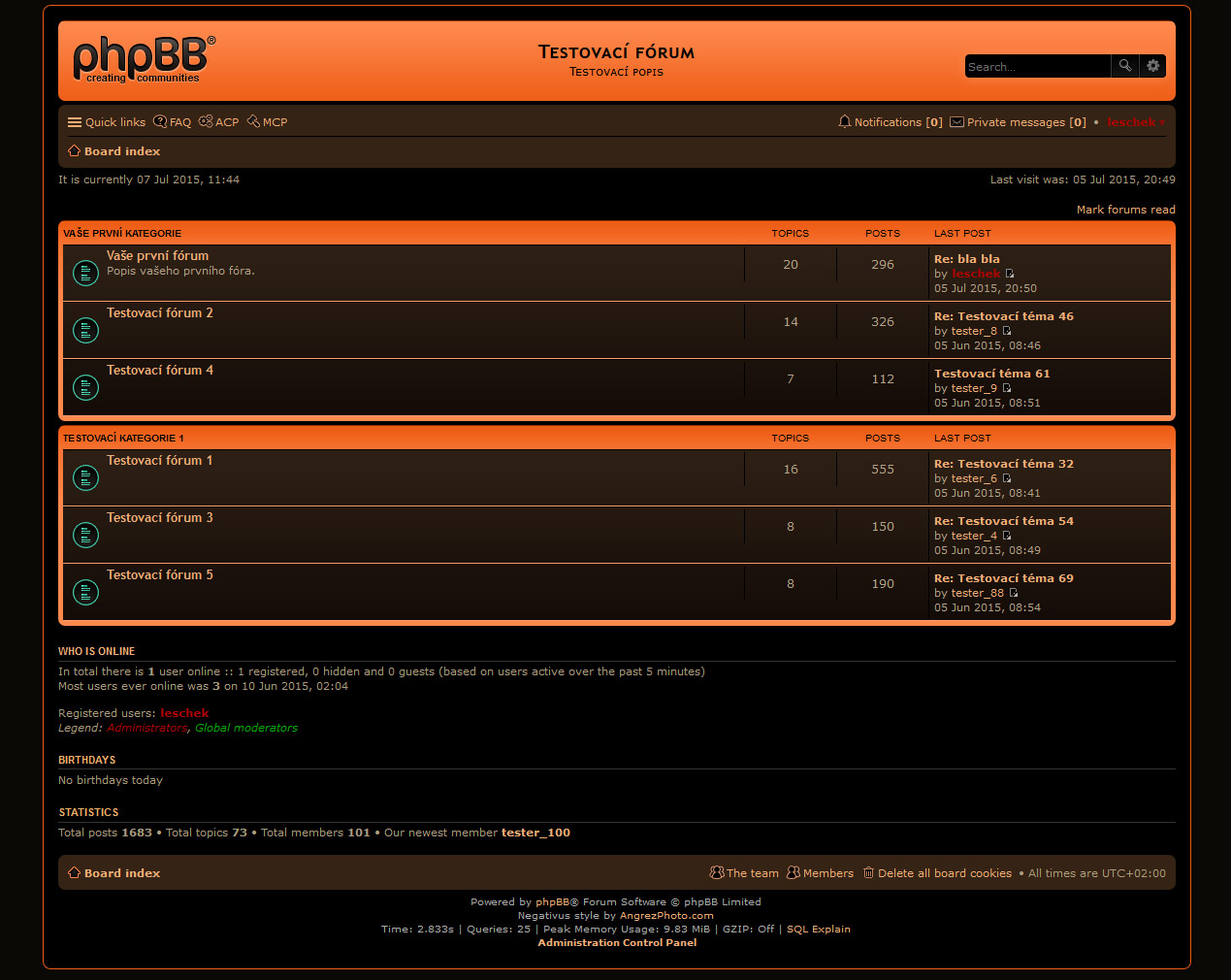Open Testovací fórum 1
Viewport: 1231px width, 980px height.
[x=160, y=461]
